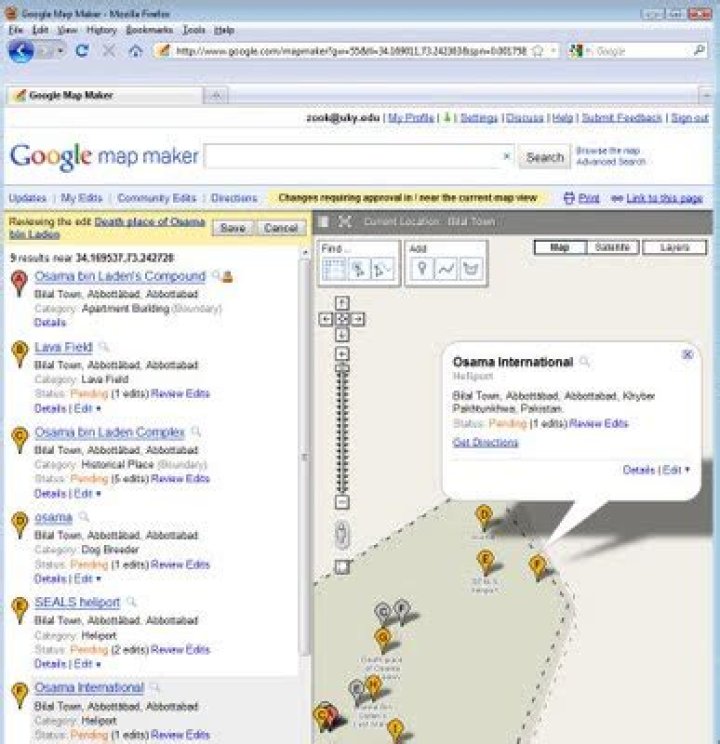Click the Sign out link

point(690,118)
